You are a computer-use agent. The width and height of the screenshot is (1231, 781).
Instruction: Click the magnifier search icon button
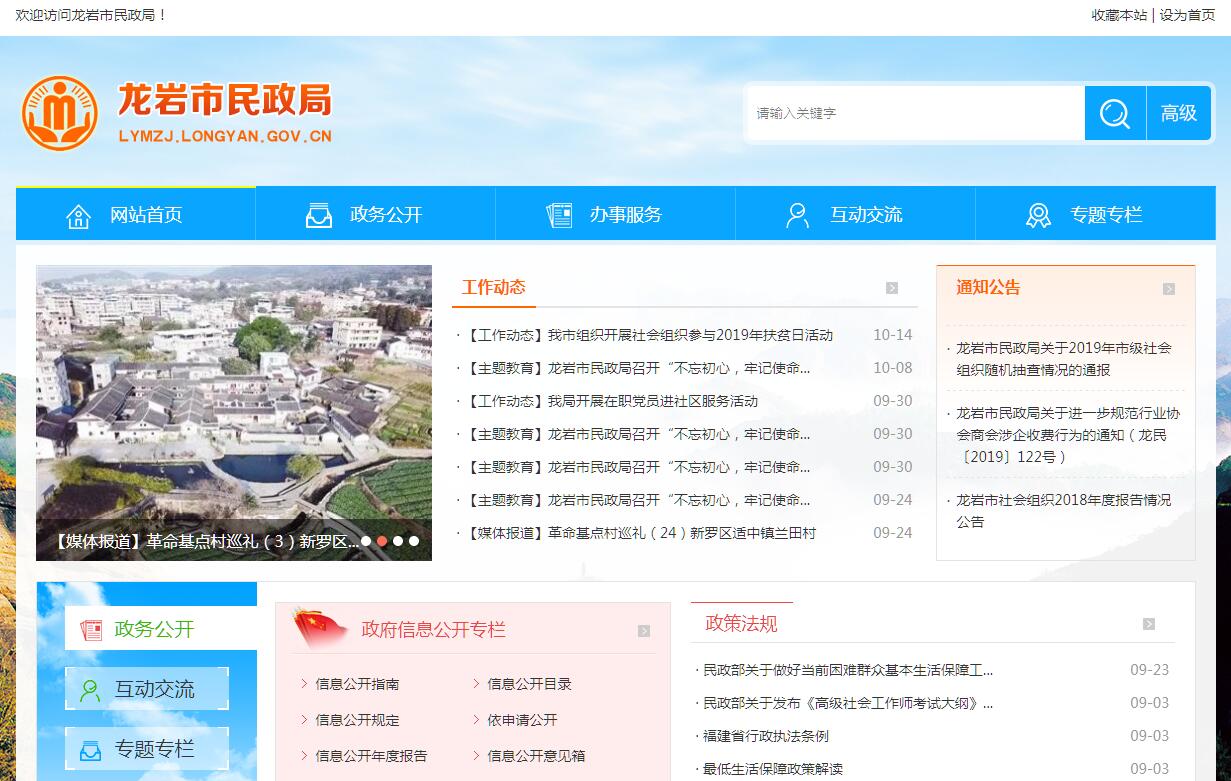[1114, 113]
